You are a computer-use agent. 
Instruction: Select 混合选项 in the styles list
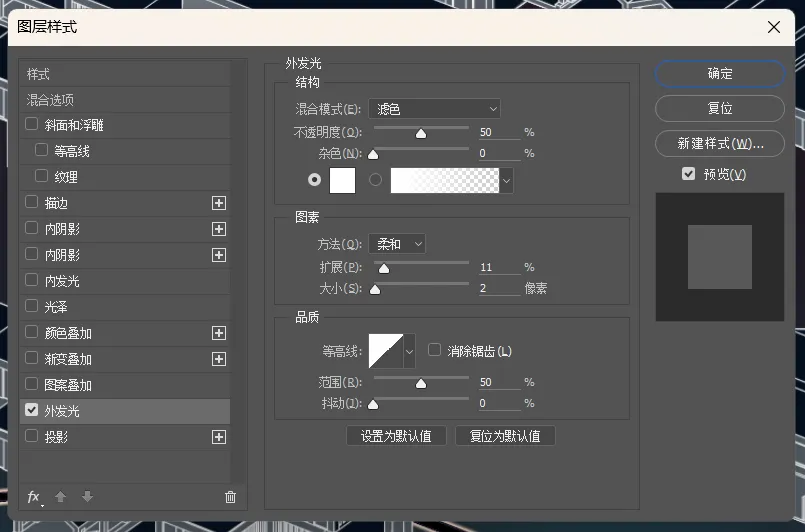coord(51,100)
